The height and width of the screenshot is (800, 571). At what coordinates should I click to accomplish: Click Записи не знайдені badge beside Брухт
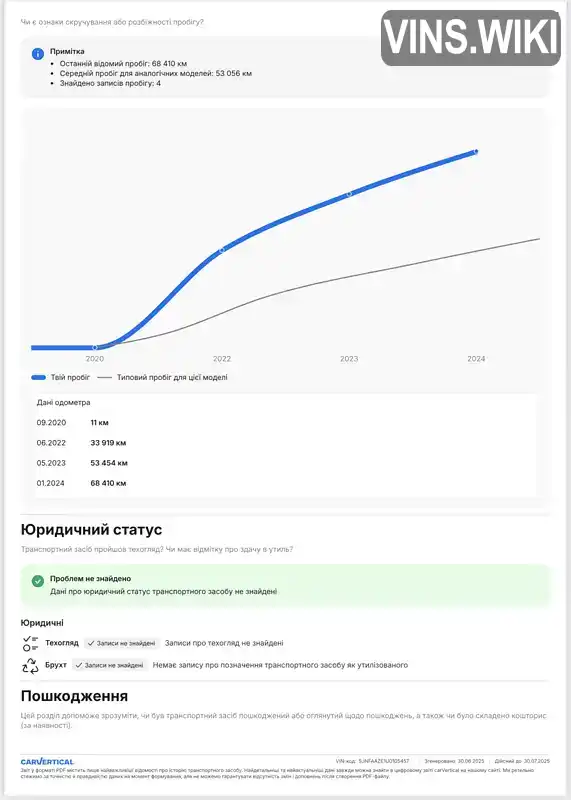click(x=110, y=665)
